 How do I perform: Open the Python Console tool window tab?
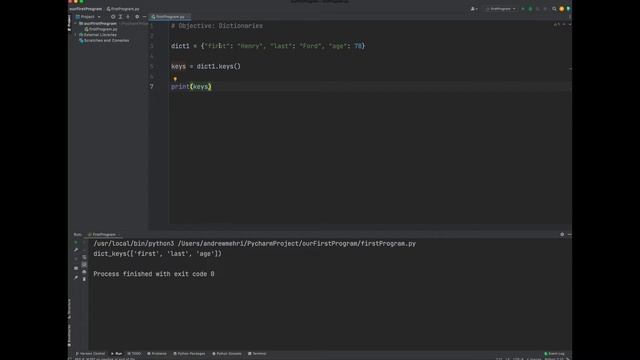[227, 353]
